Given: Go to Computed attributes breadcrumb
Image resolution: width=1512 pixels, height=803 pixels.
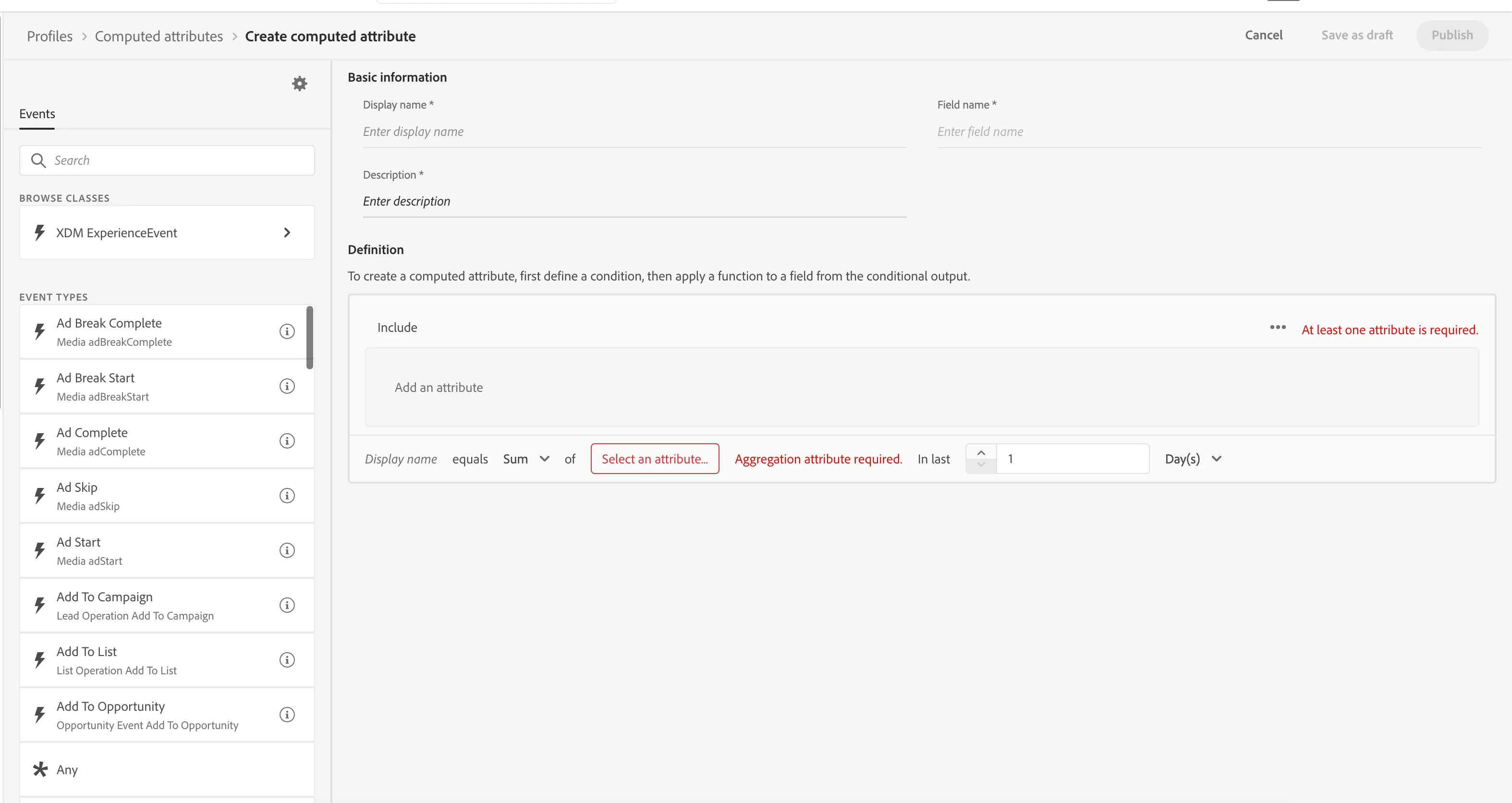Looking at the screenshot, I should pos(159,36).
